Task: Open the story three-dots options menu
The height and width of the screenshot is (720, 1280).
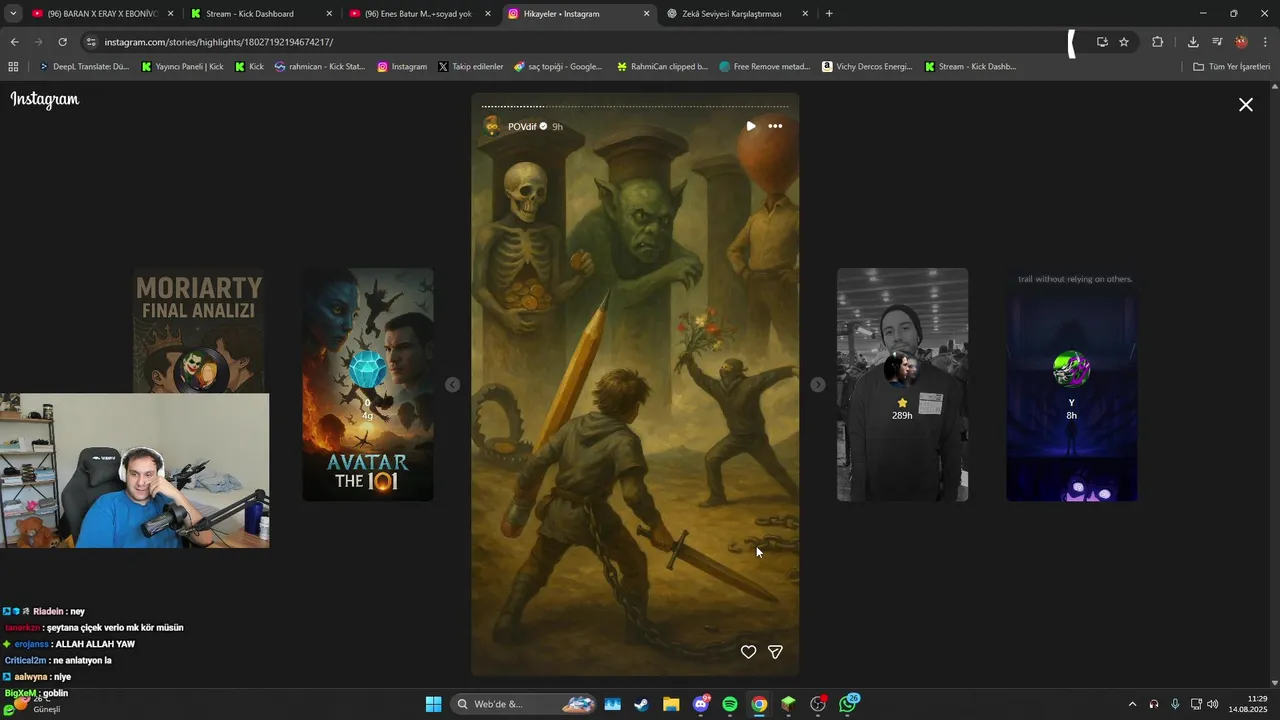Action: coord(775,126)
